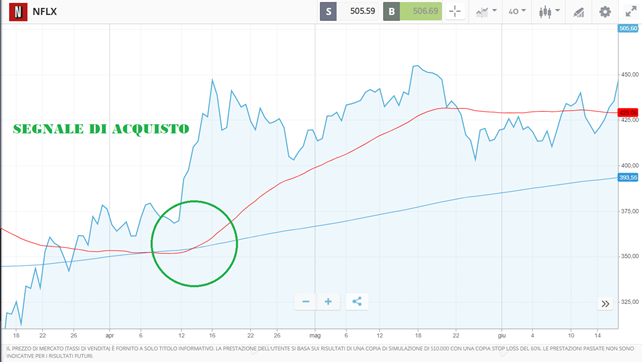Click the 450.00 price axis label

tap(630, 75)
